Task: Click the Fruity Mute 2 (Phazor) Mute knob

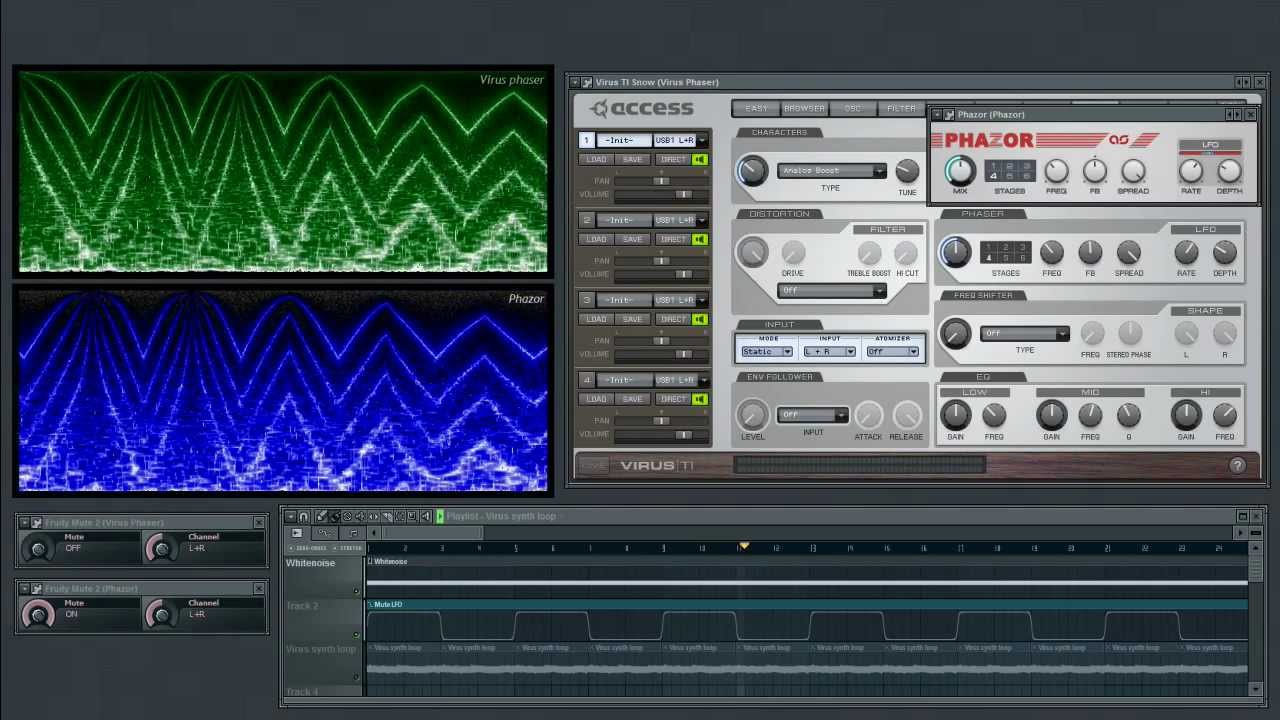Action: coord(38,614)
